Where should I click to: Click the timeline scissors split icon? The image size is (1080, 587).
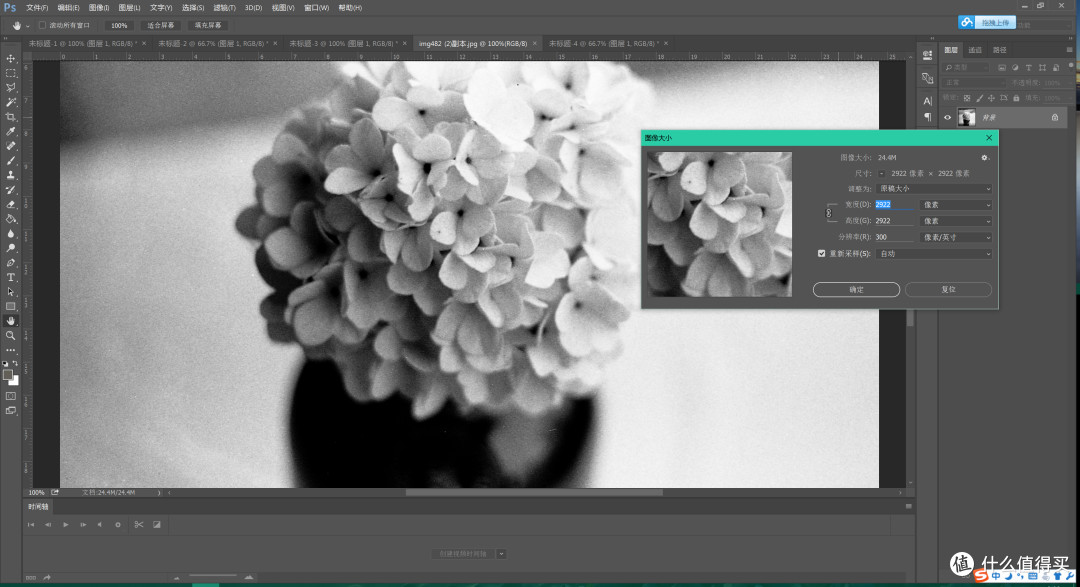point(138,524)
